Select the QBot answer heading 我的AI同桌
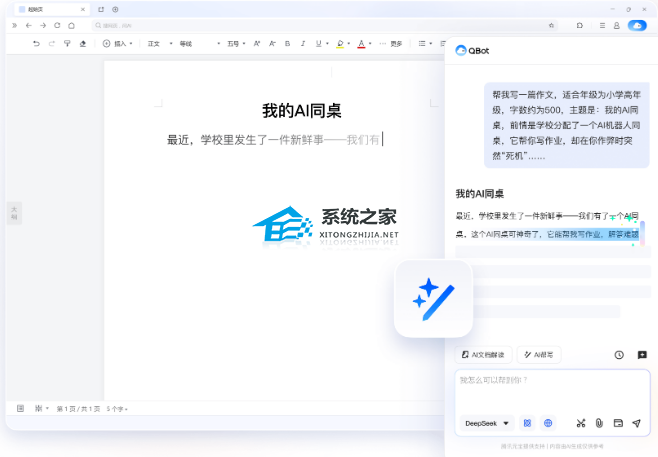The image size is (658, 457). point(480,194)
